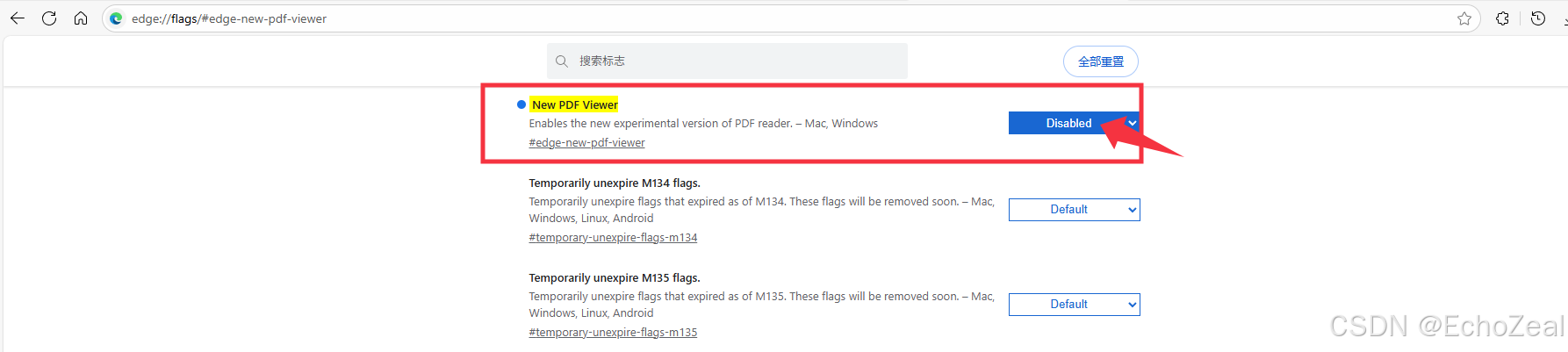The width and height of the screenshot is (1568, 352).
Task: Open the New PDF Viewer Disabled dropdown
Action: click(1075, 123)
